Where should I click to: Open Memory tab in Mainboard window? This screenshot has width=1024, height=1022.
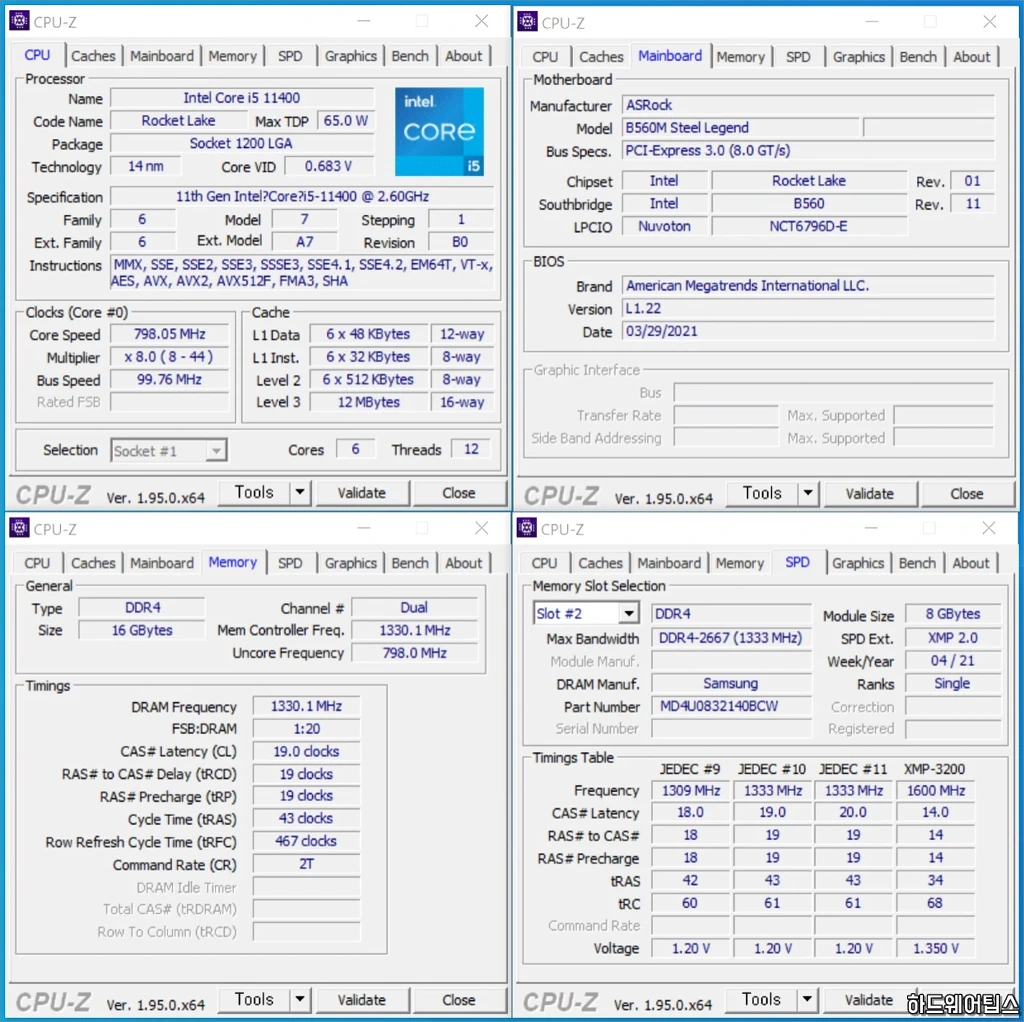point(740,57)
